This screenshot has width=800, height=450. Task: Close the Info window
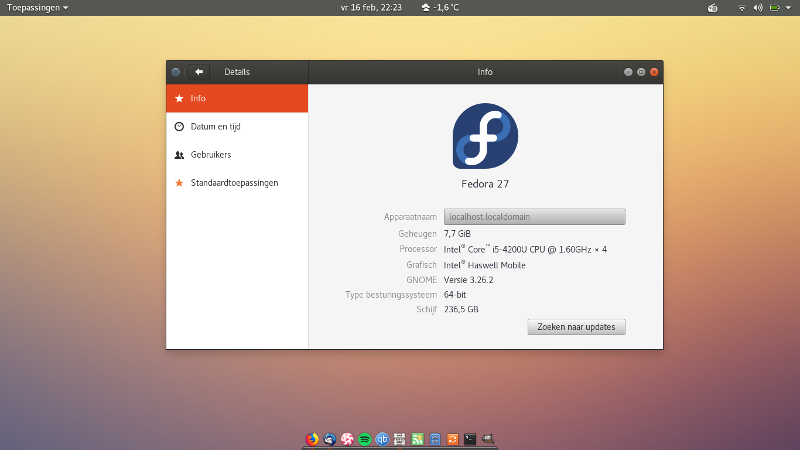tap(654, 72)
